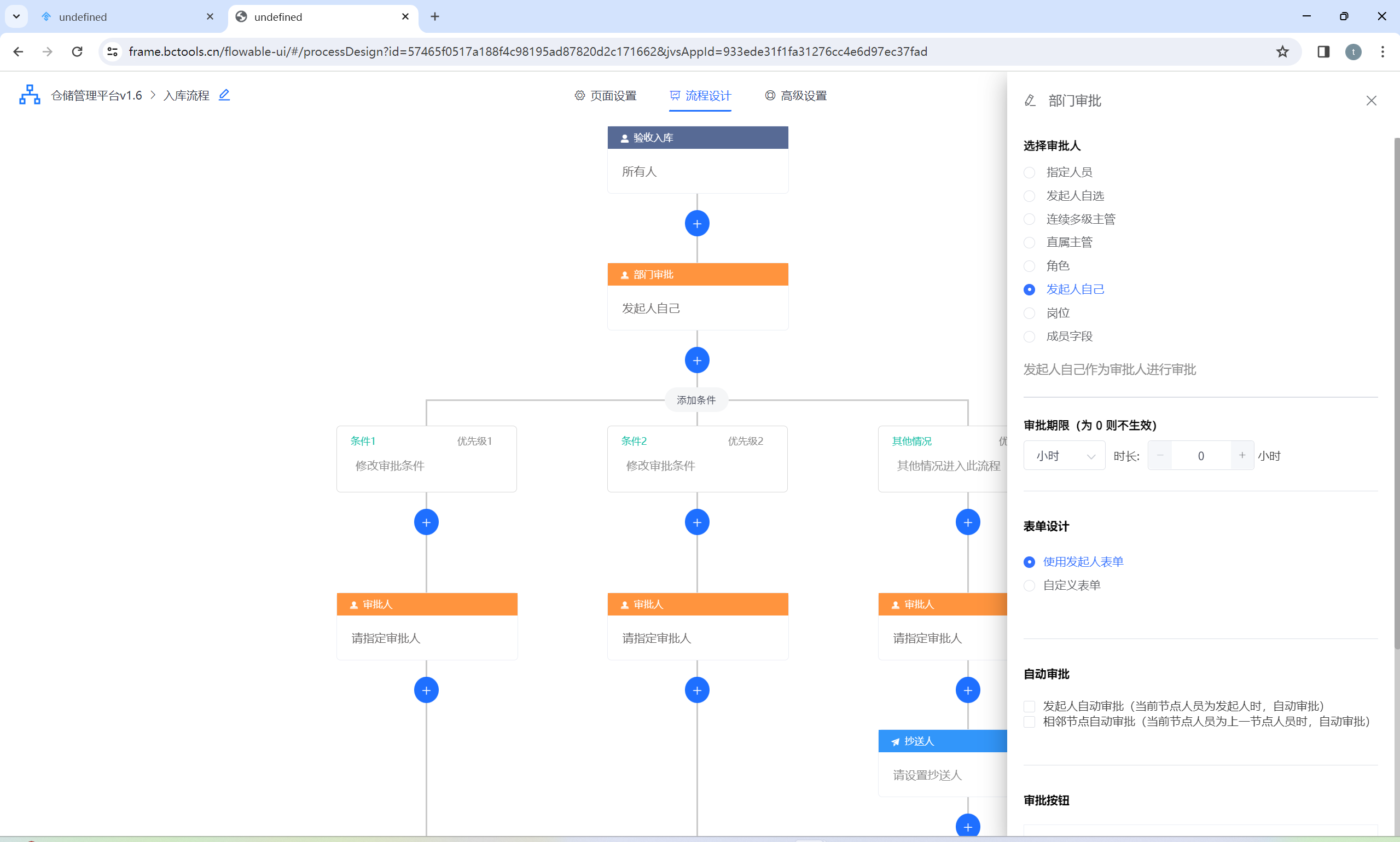Open the 小时 time unit dropdown
The image size is (1400, 842).
click(1064, 456)
